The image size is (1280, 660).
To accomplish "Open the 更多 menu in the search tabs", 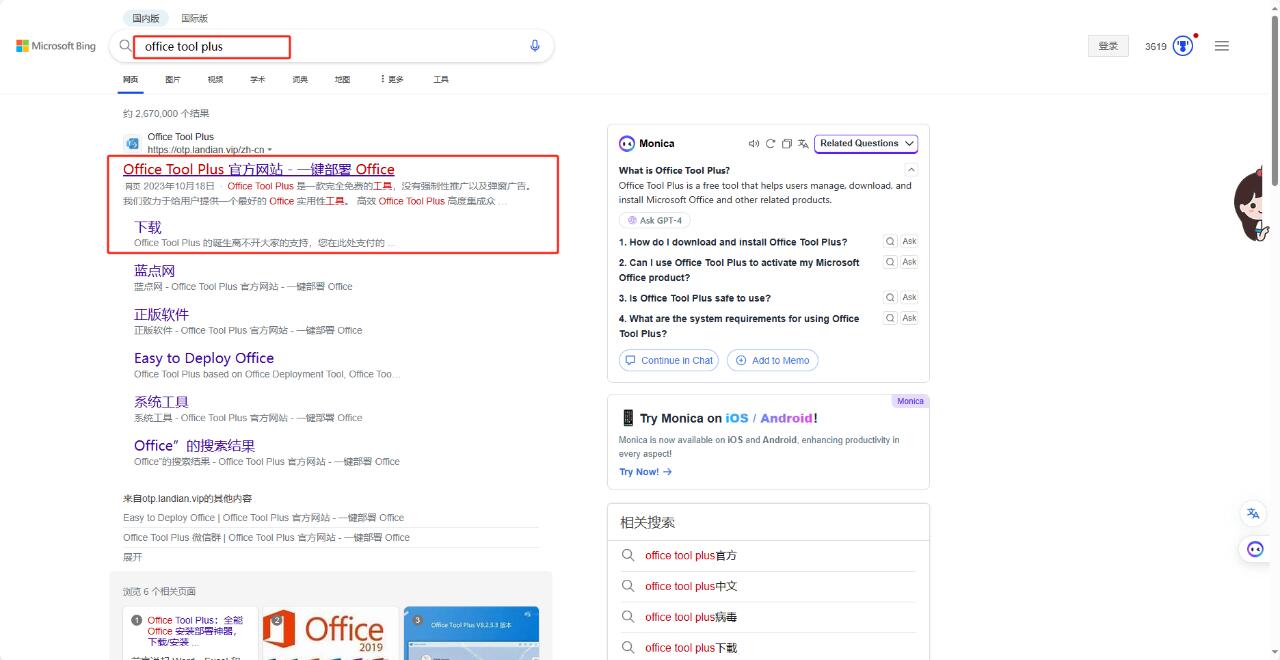I will coord(392,79).
